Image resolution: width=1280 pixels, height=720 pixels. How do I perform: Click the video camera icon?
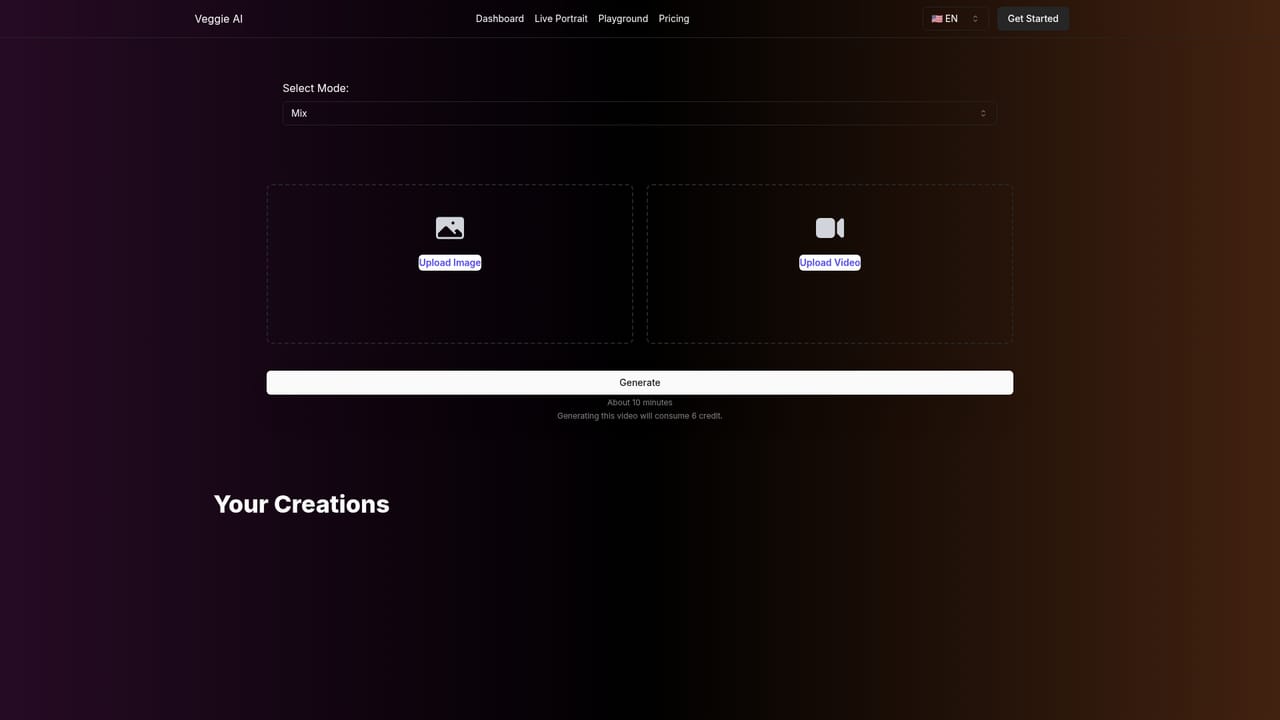pos(830,228)
